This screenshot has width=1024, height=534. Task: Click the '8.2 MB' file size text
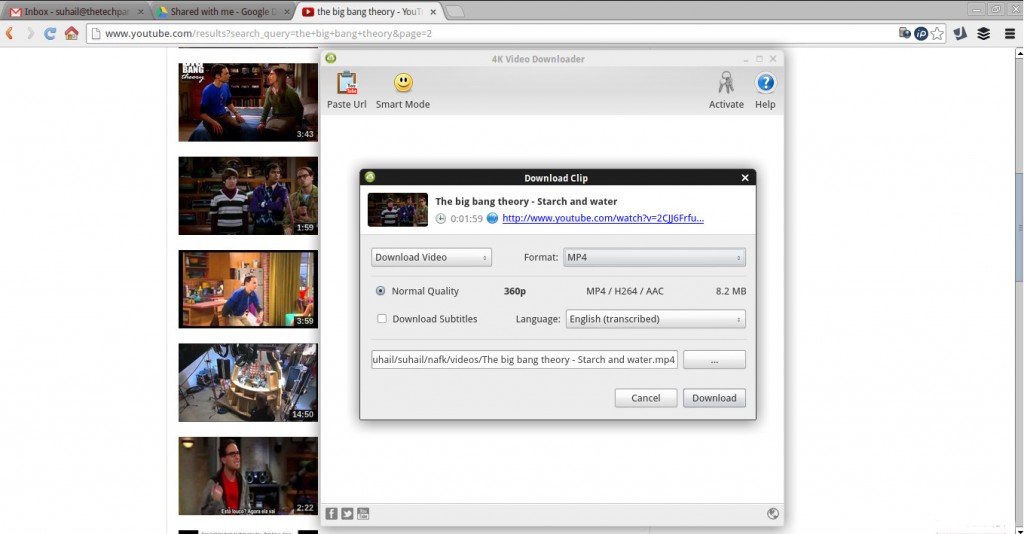coord(731,291)
